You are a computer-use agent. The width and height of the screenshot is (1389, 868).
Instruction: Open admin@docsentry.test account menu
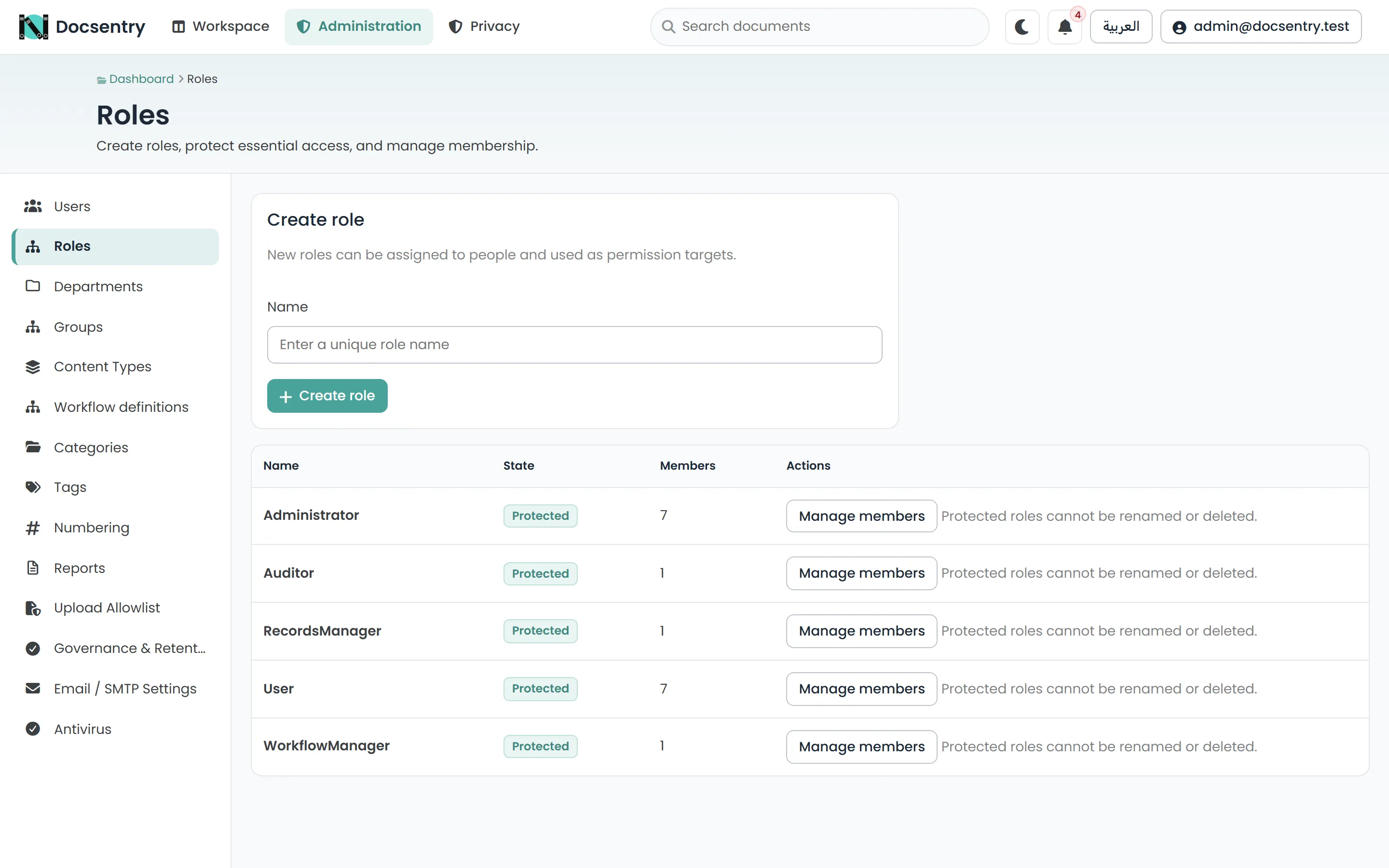1260,27
